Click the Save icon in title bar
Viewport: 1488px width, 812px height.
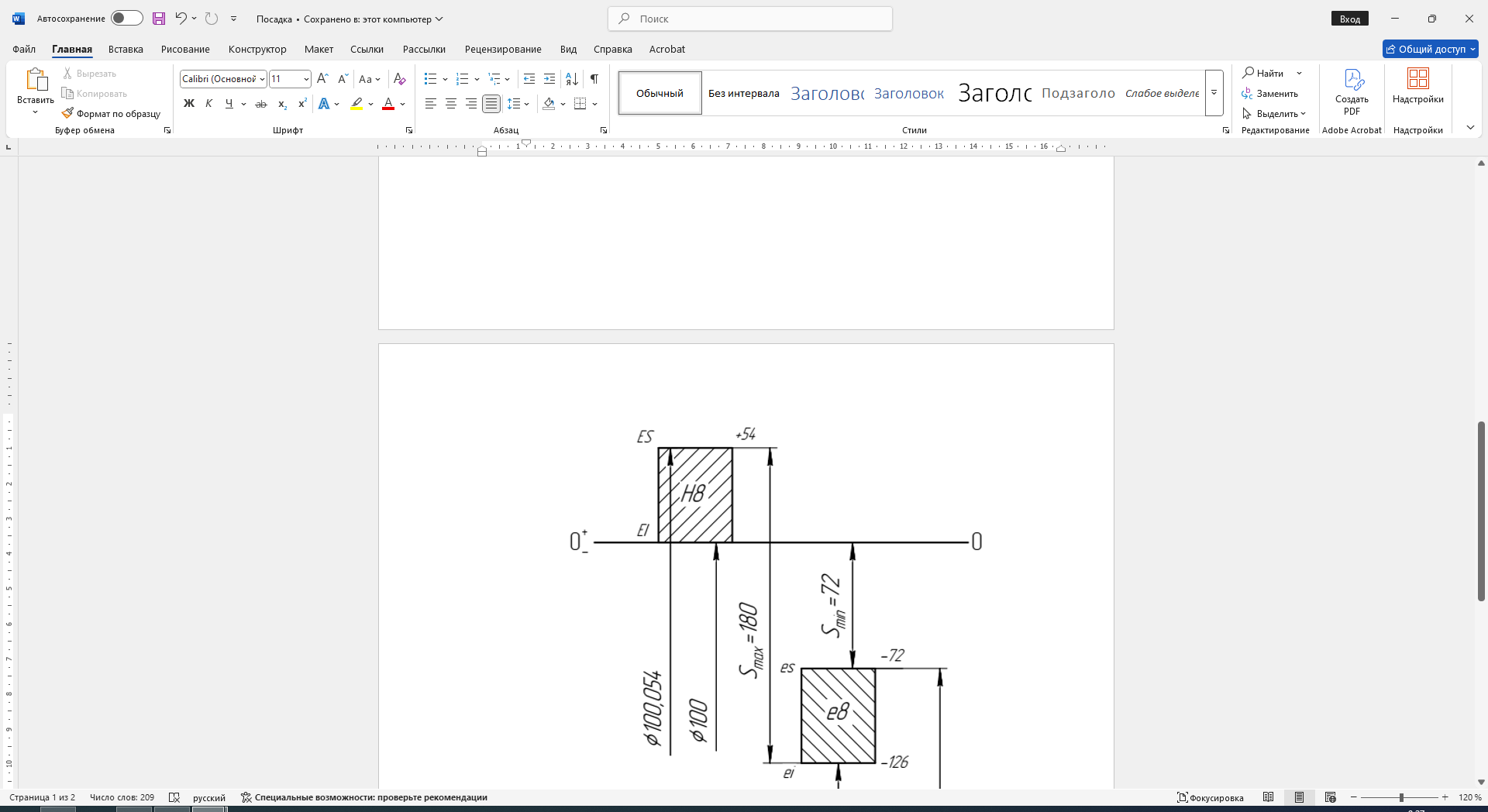pyautogui.click(x=159, y=19)
